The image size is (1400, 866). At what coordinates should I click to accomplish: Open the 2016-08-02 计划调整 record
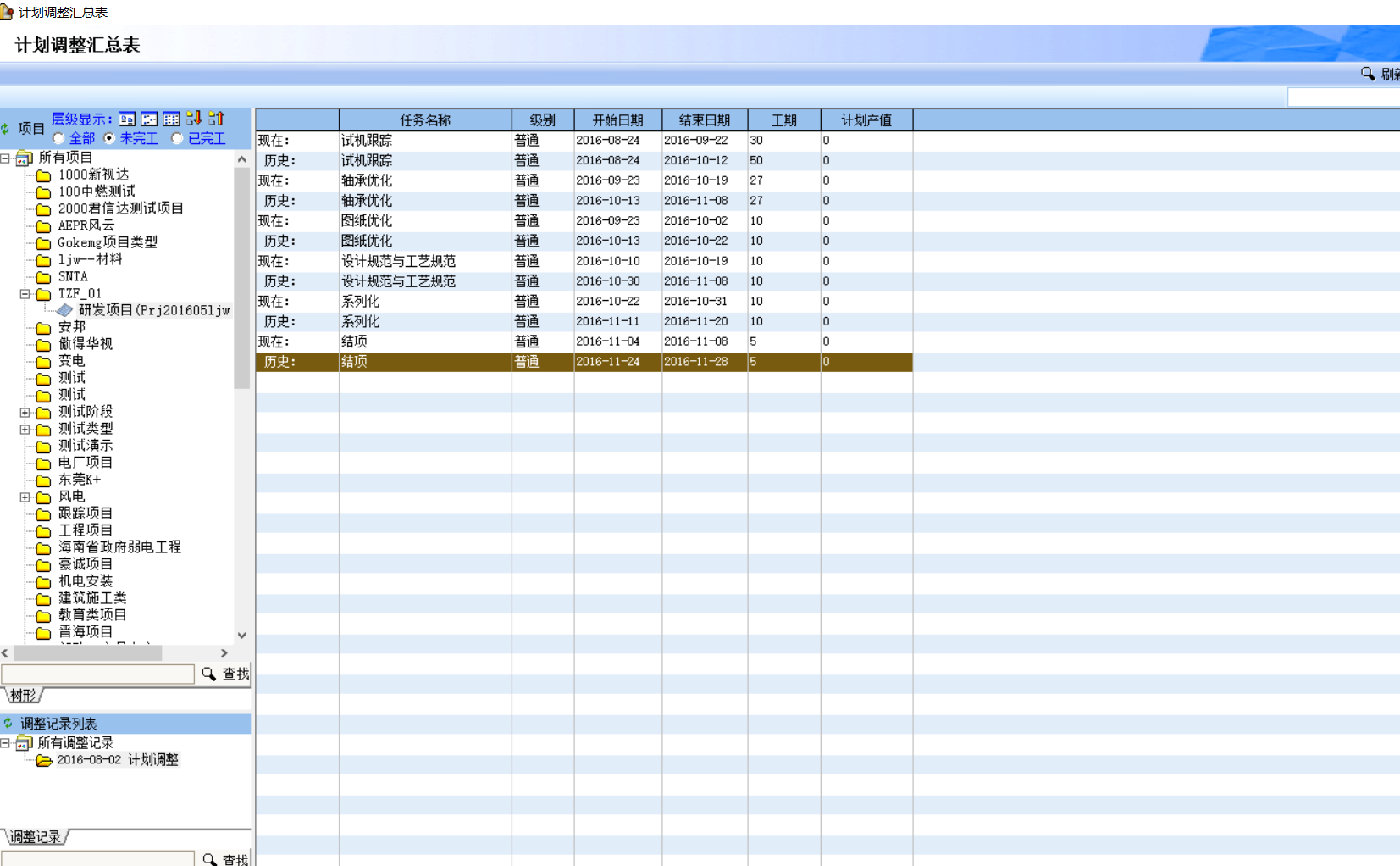(117, 760)
